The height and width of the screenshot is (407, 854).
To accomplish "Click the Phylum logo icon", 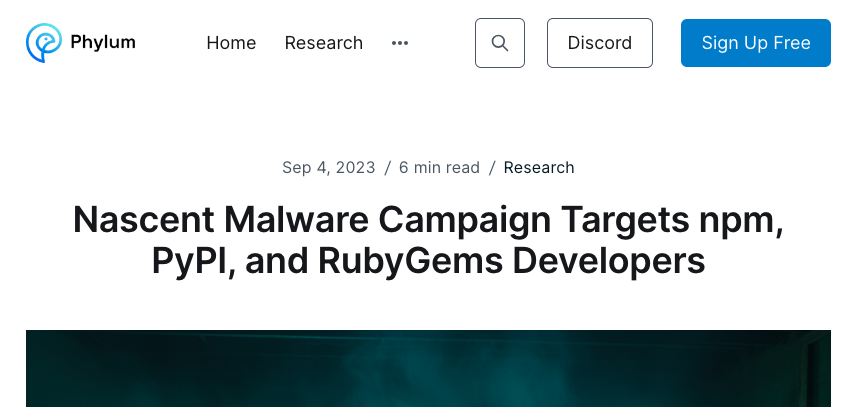I will click(43, 42).
